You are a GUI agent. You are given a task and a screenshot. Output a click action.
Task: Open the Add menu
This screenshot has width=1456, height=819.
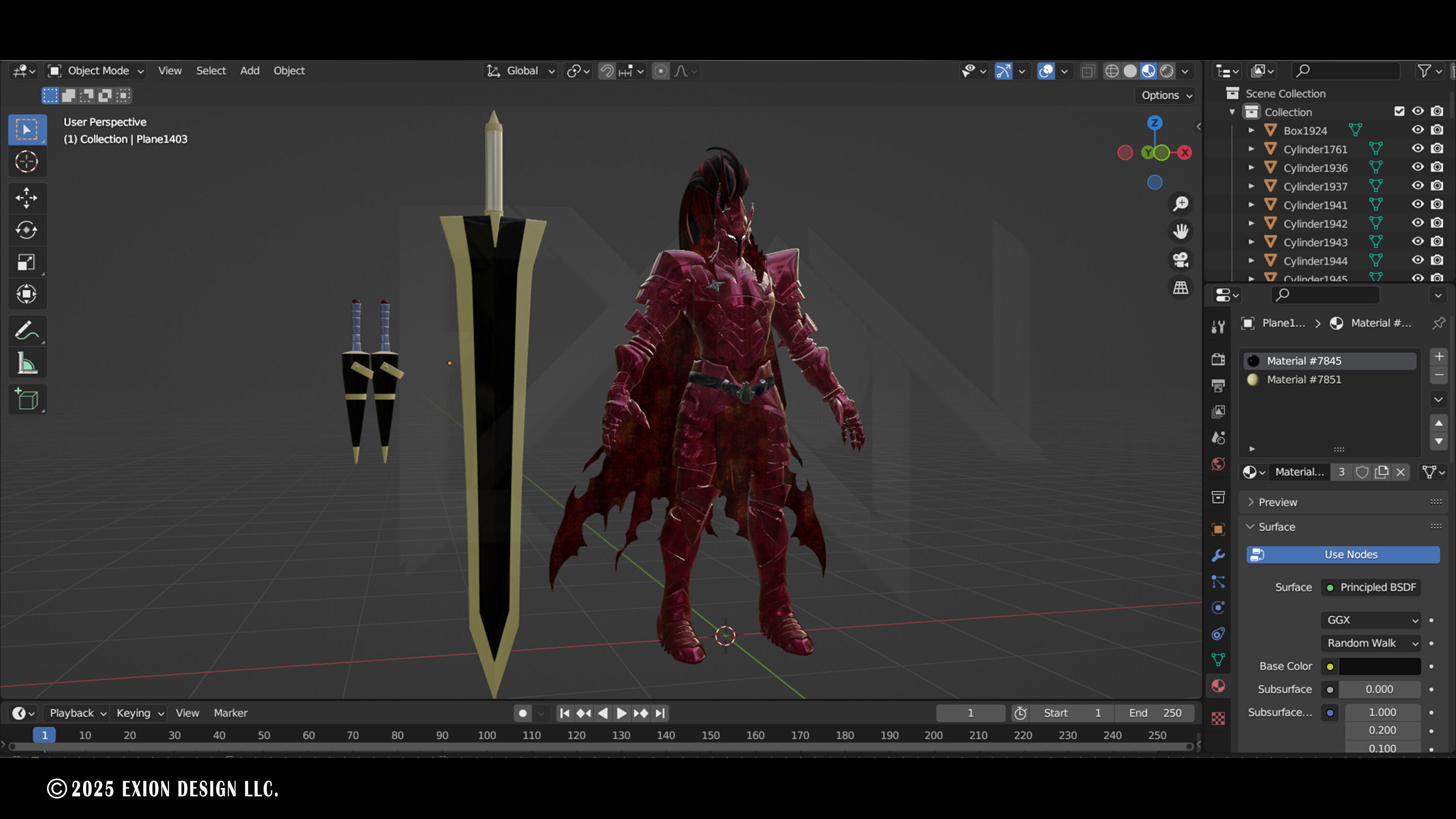point(249,71)
